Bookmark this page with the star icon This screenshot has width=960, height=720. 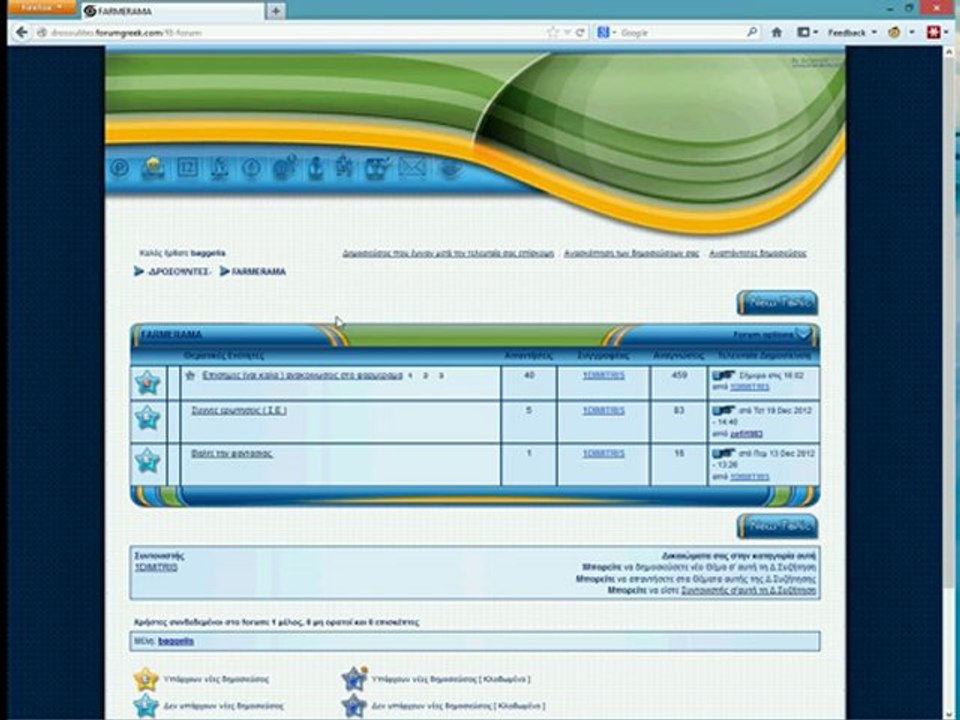pos(552,32)
